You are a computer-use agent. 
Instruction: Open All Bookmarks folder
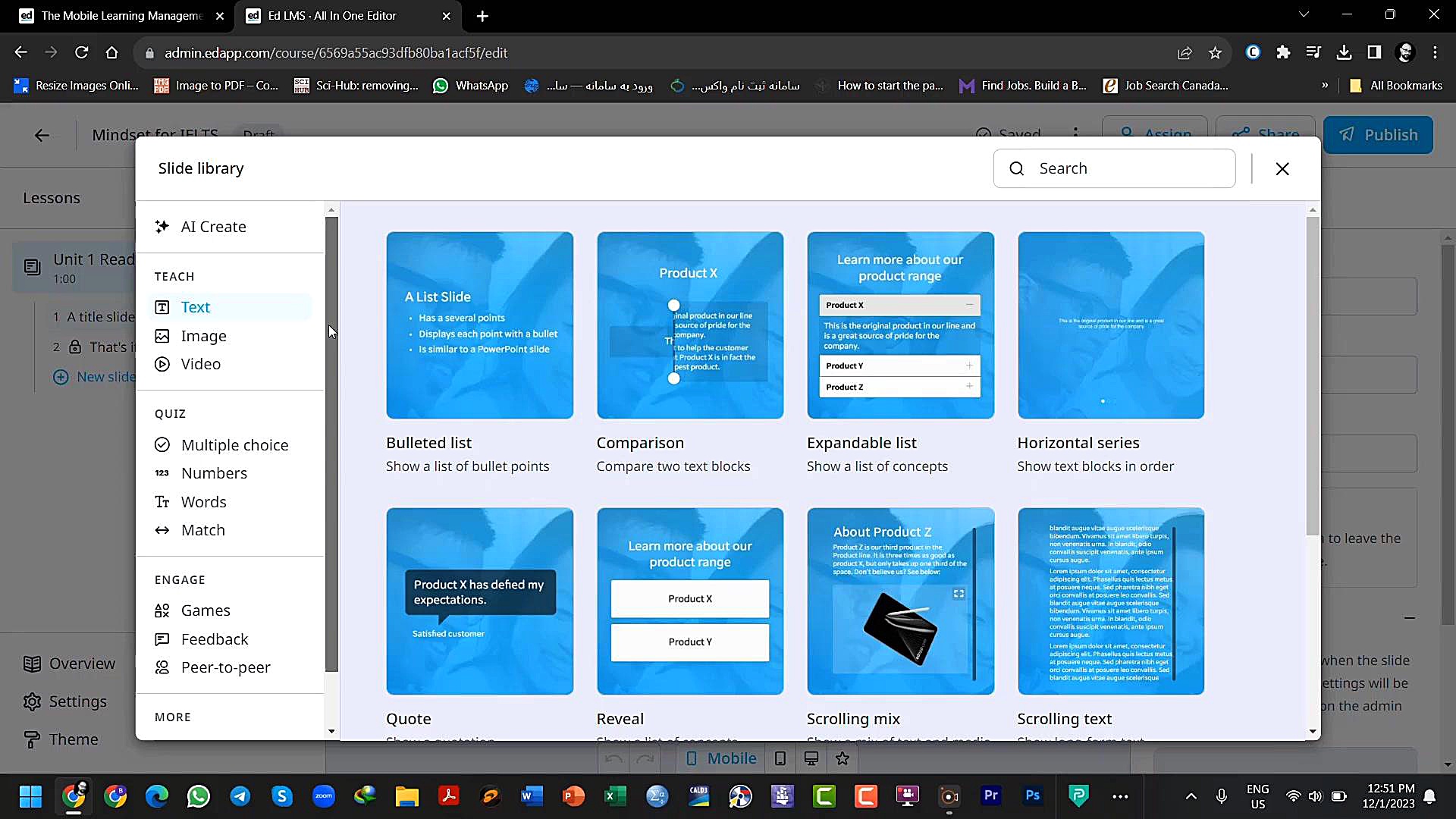click(x=1396, y=86)
